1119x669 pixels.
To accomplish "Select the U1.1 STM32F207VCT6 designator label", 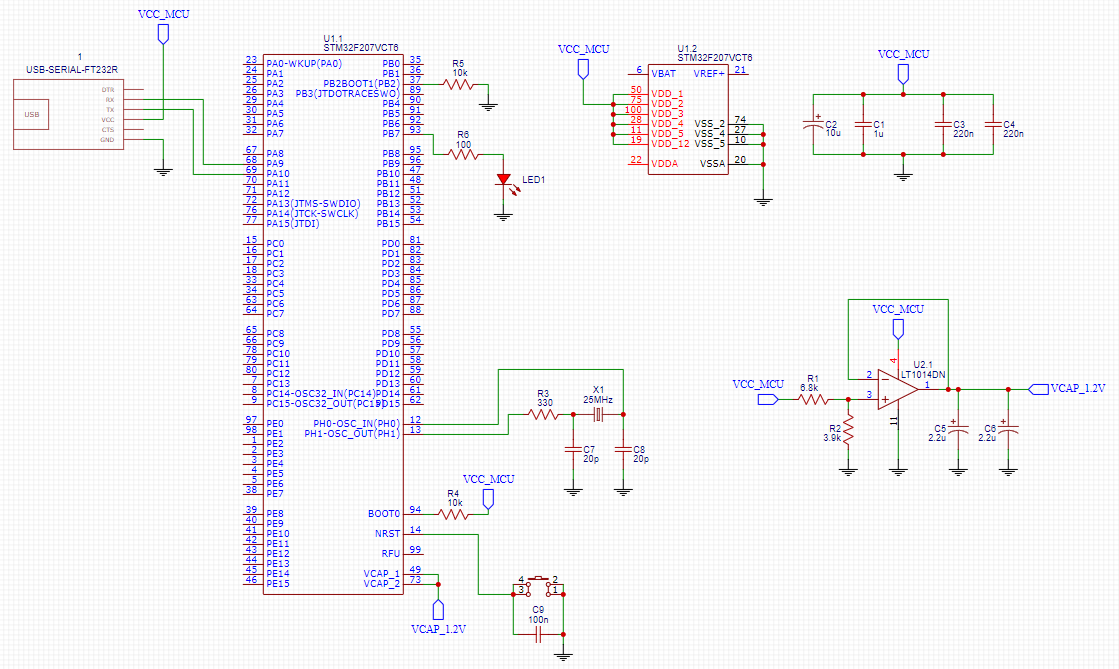I will (x=361, y=44).
